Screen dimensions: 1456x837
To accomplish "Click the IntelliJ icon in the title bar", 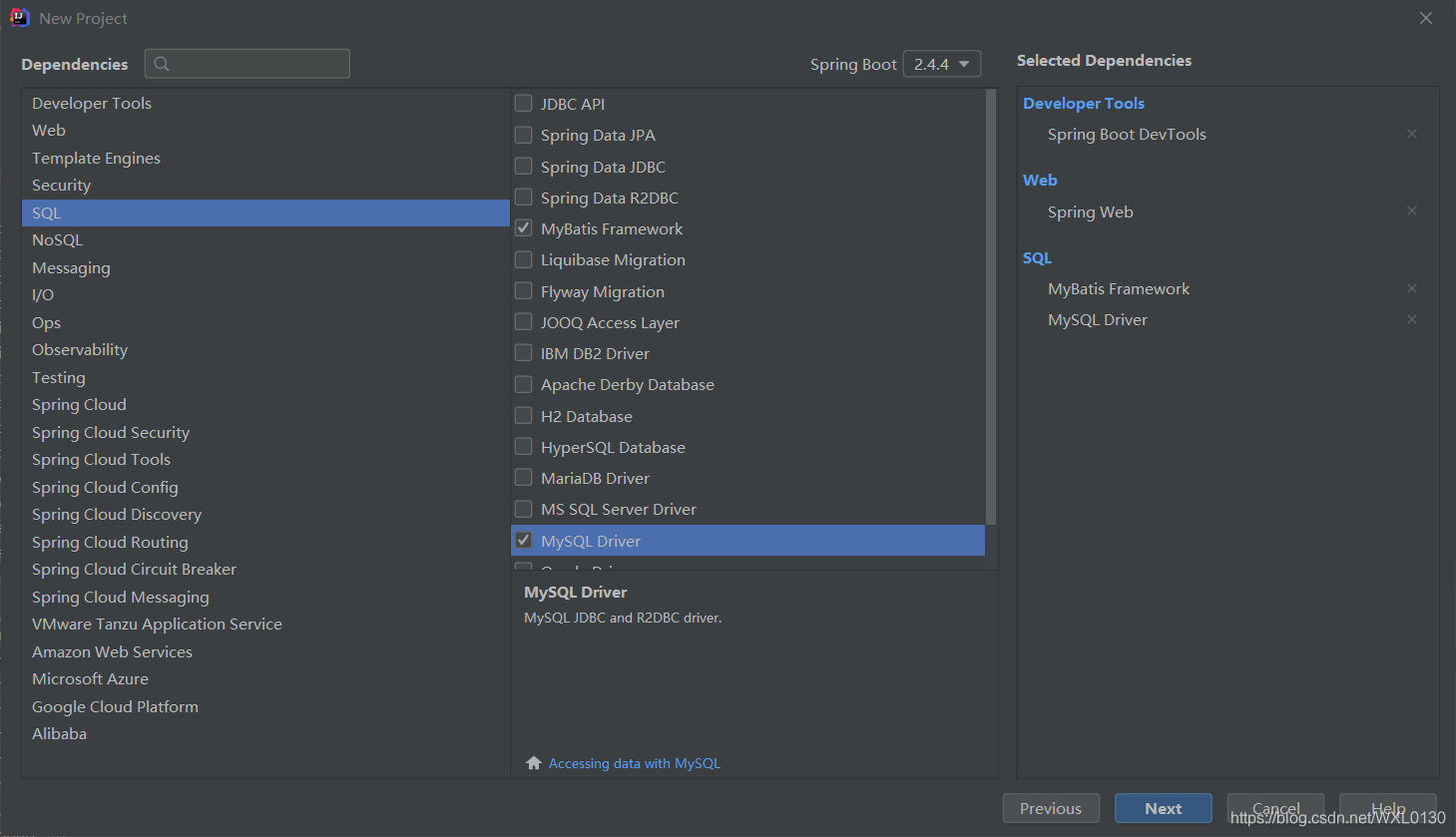I will 20,18.
